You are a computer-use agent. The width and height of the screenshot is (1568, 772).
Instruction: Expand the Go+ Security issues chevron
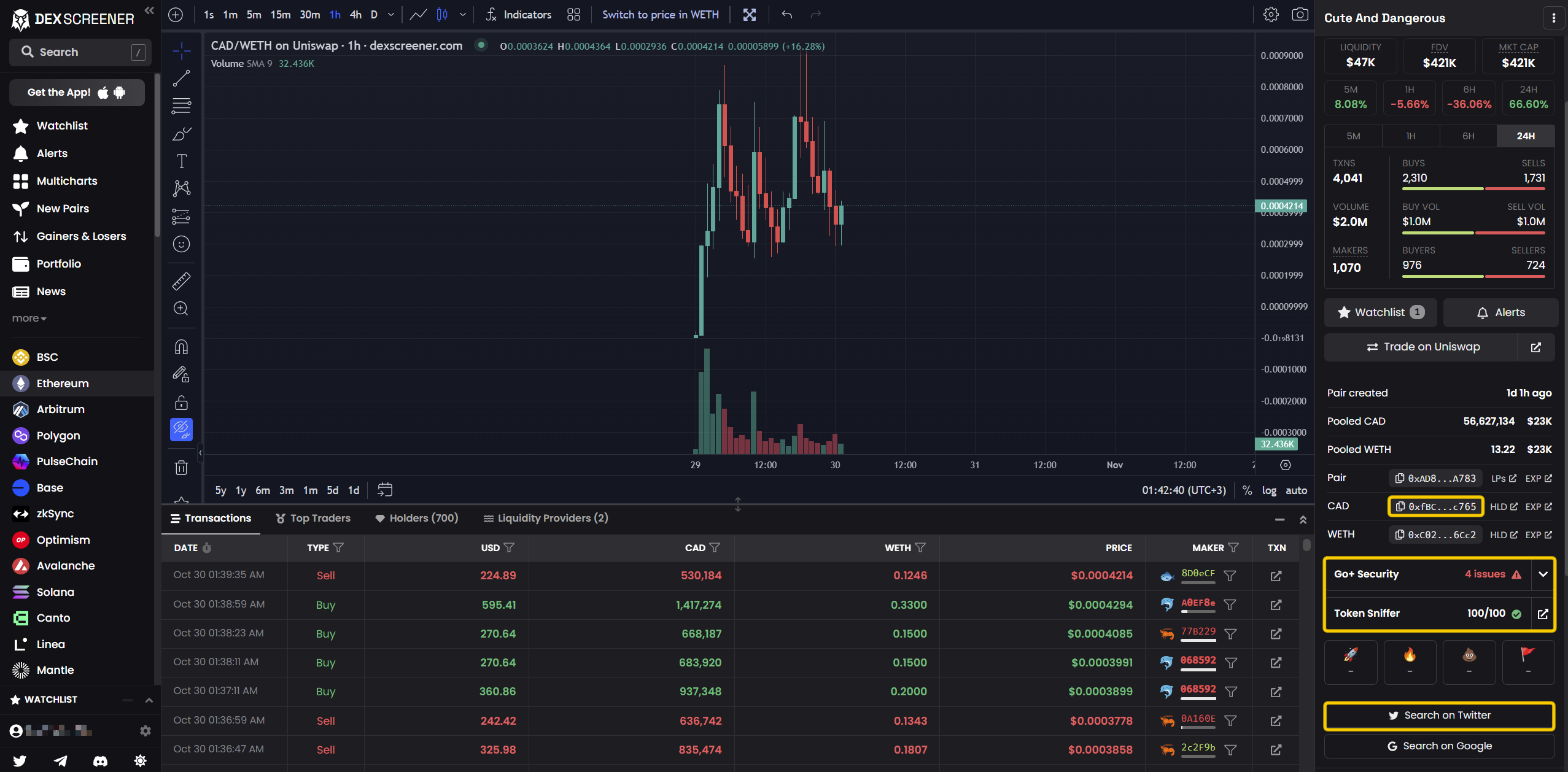[x=1543, y=574]
